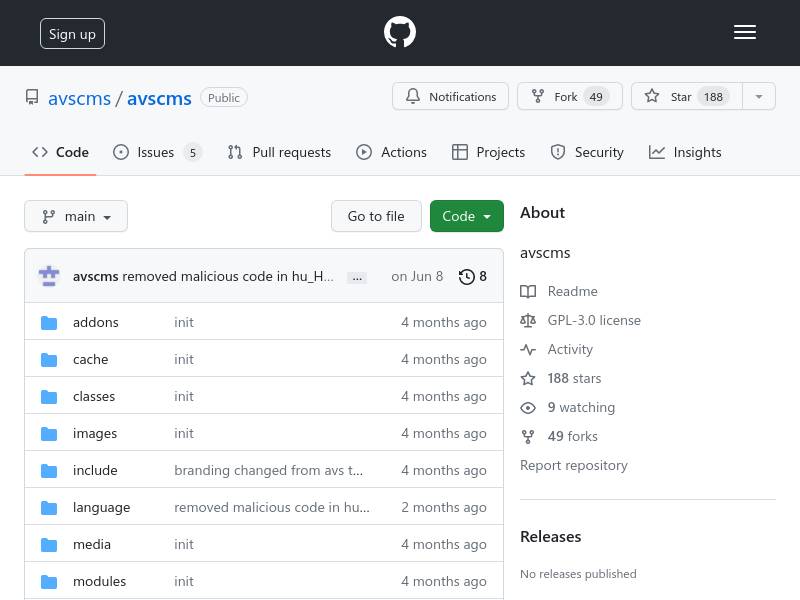800x600 pixels.
Task: Click the '2 months ago' timestamp
Action: 444,508
